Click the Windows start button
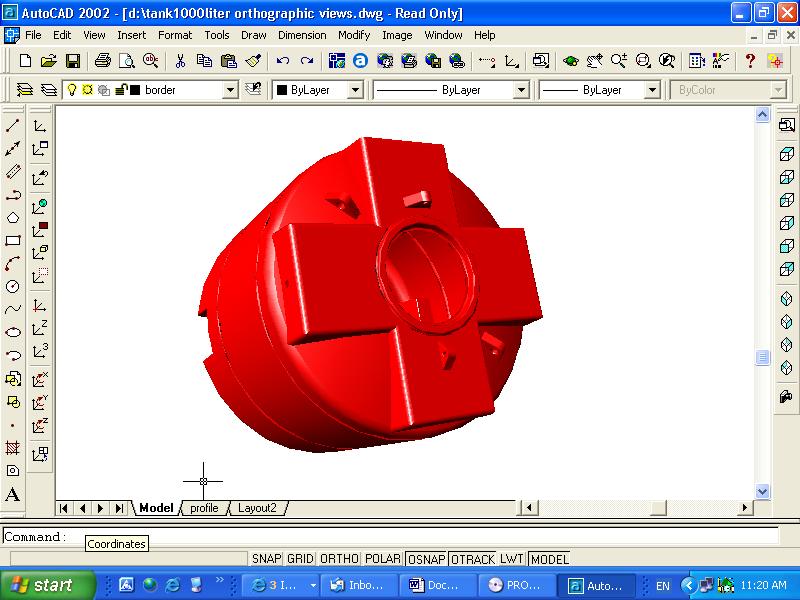 coord(48,585)
